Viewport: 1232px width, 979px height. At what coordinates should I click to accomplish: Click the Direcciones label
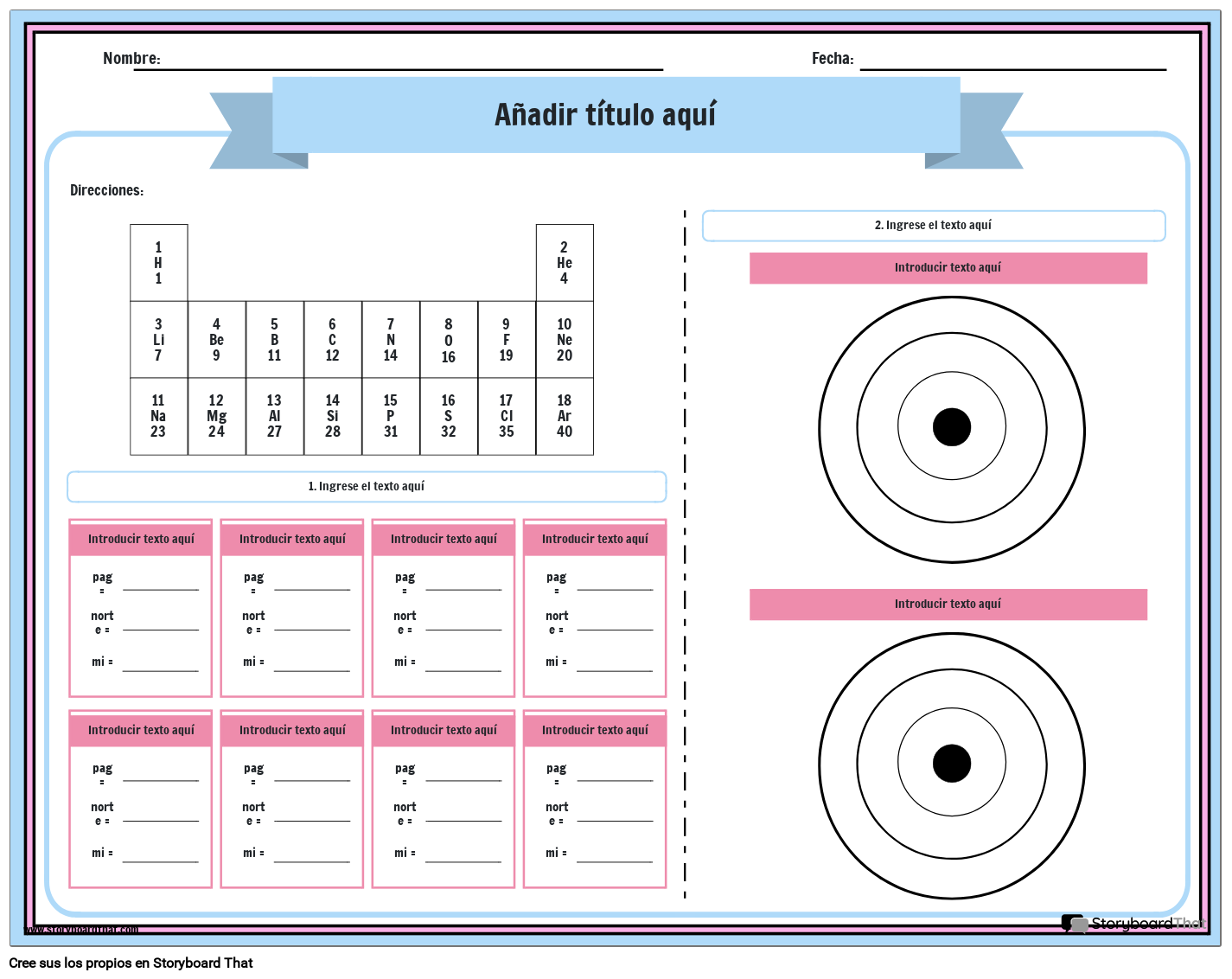point(106,190)
